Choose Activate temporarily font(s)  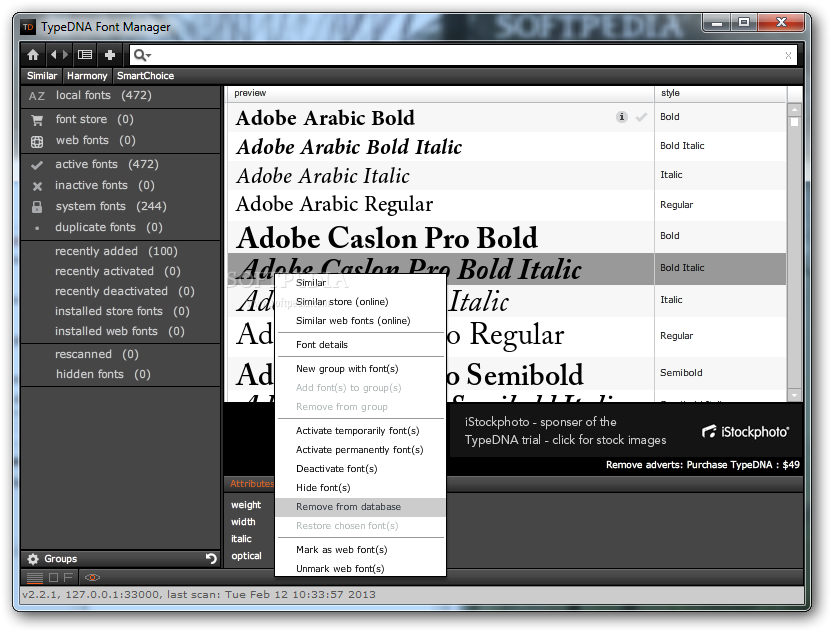360,431
